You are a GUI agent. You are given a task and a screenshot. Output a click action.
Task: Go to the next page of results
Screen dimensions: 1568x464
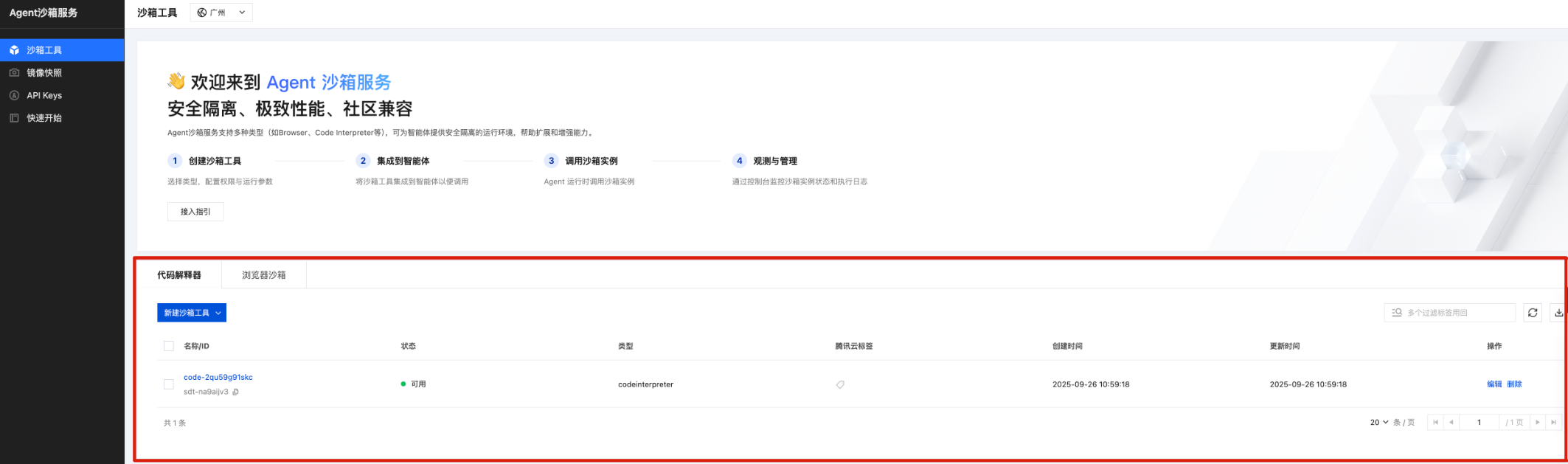point(1538,423)
